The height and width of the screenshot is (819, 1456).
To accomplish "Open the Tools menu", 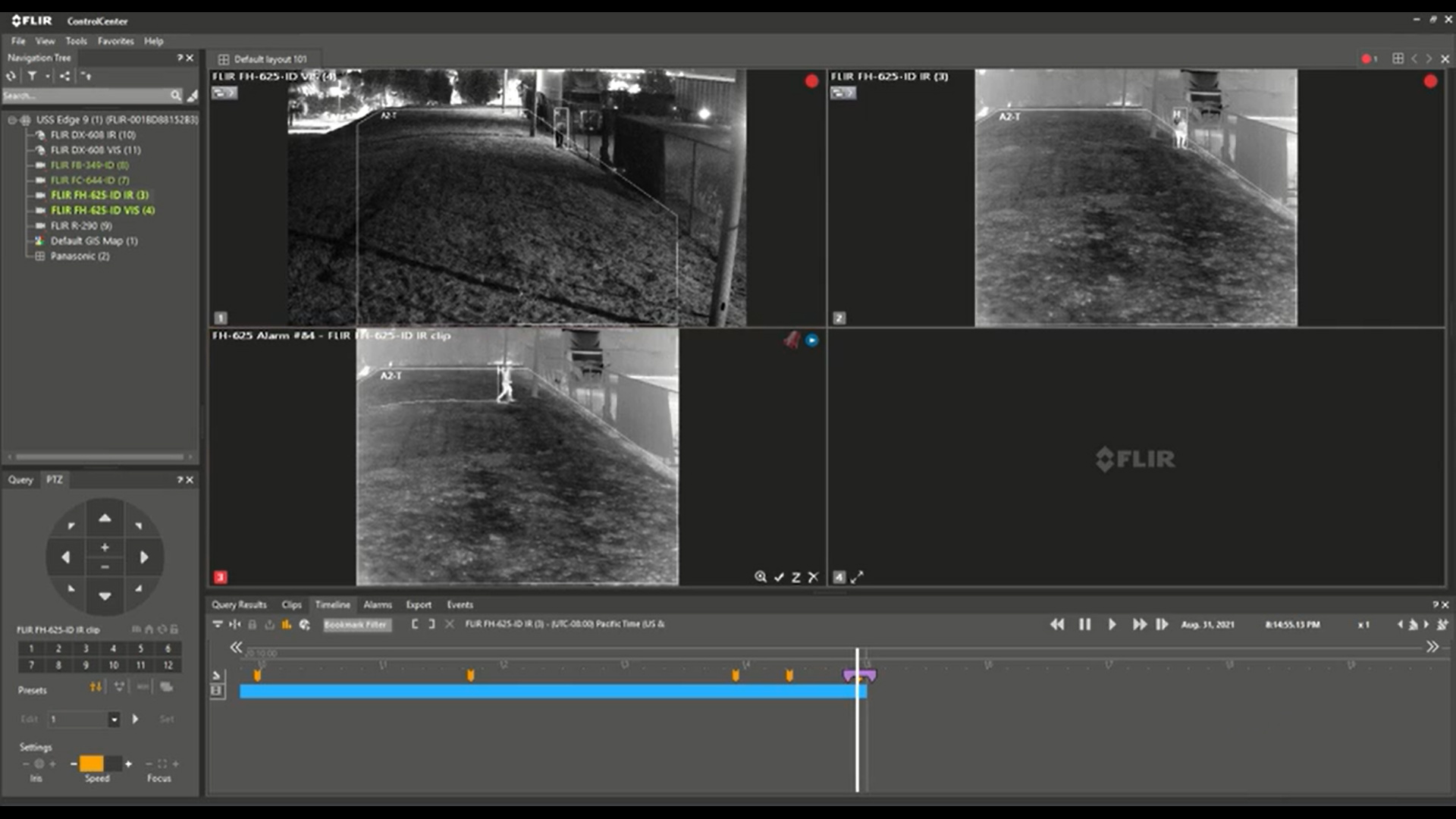I will coord(76,41).
